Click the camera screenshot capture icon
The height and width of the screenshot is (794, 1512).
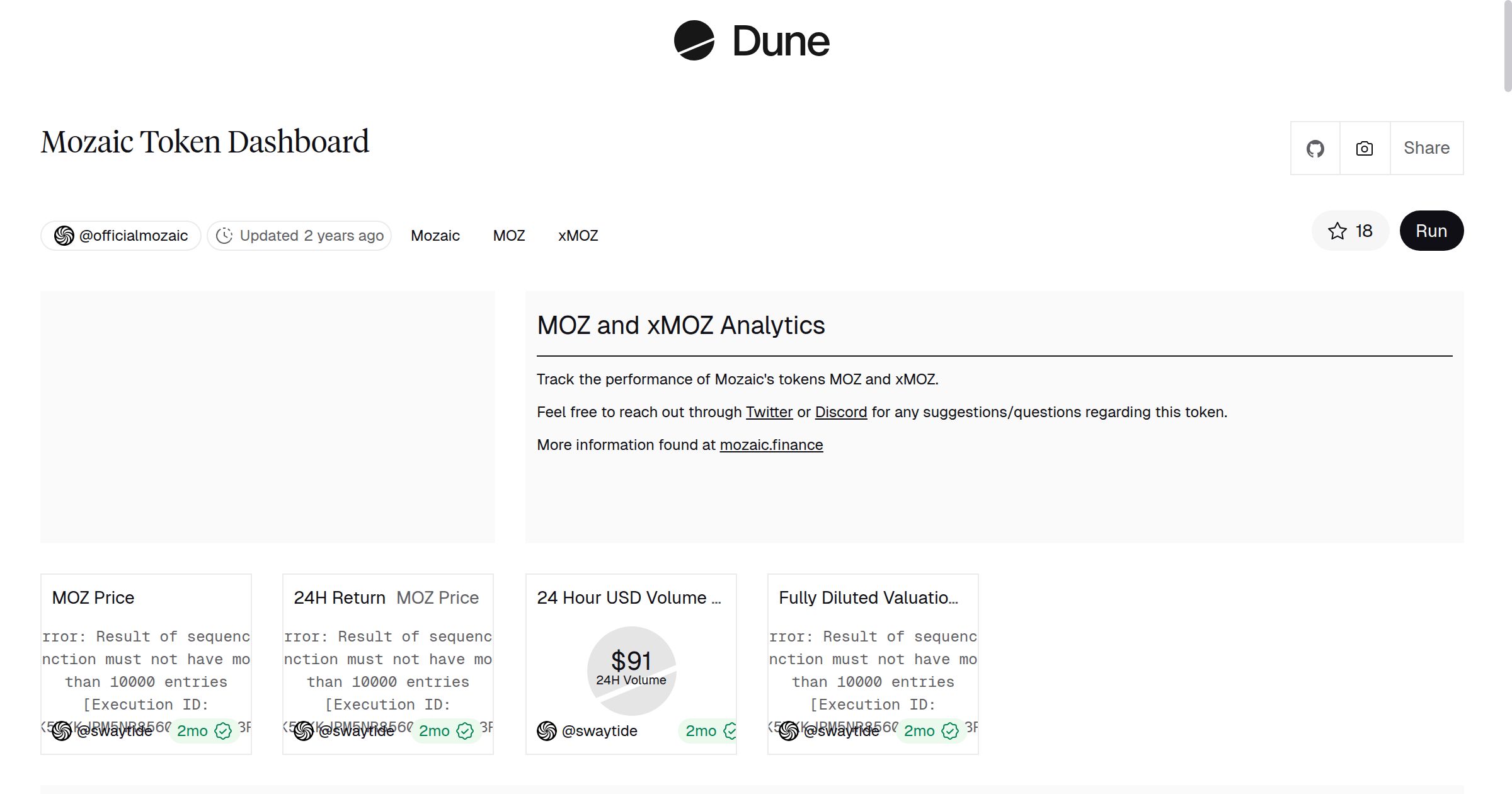pyautogui.click(x=1363, y=147)
